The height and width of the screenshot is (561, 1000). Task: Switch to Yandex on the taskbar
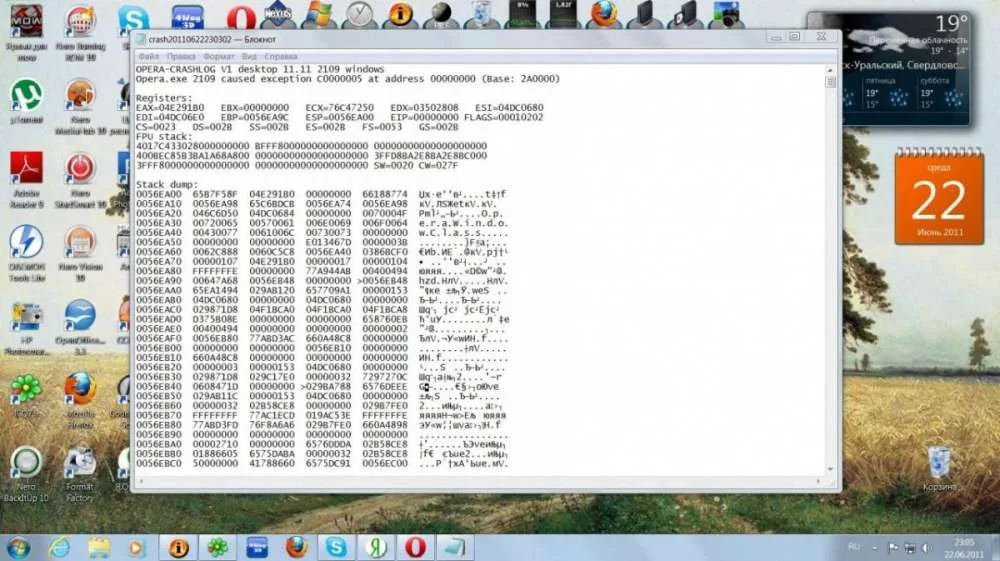click(376, 548)
